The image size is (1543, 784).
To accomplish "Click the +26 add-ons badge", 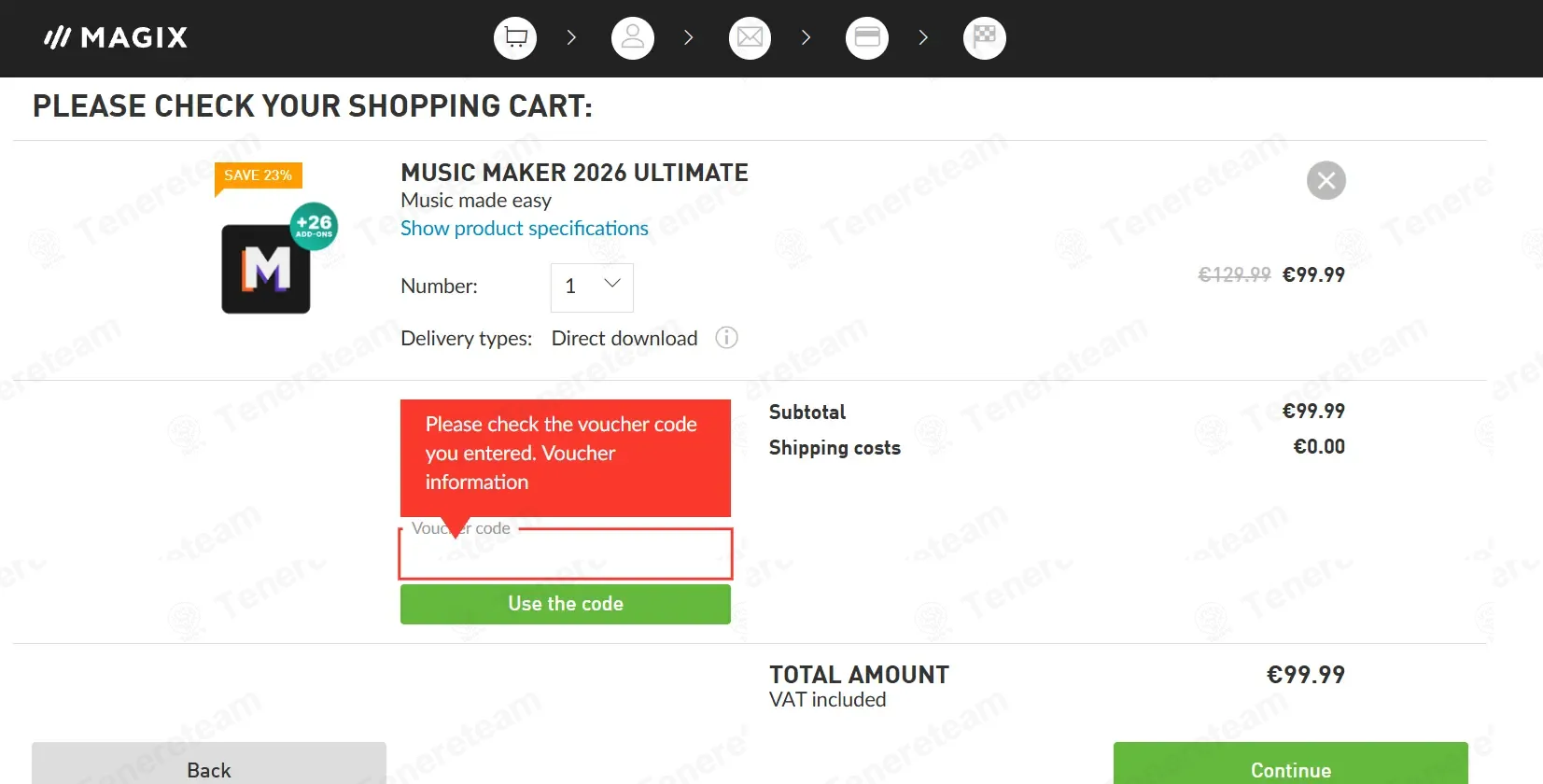I will coord(314,226).
